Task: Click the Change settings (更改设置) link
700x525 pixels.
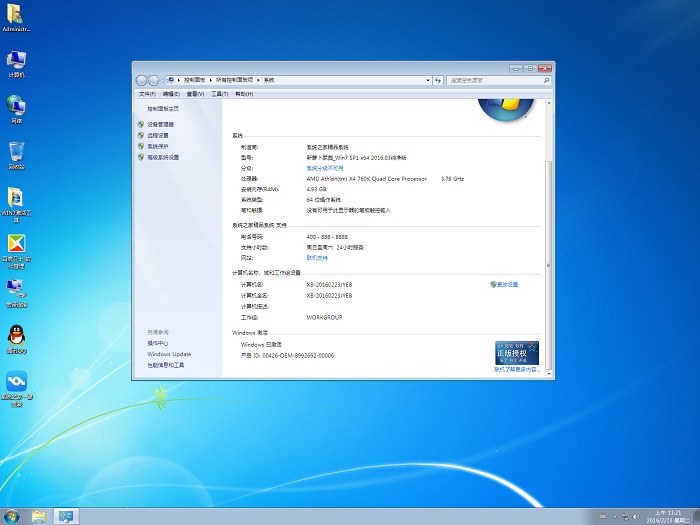Action: point(508,284)
